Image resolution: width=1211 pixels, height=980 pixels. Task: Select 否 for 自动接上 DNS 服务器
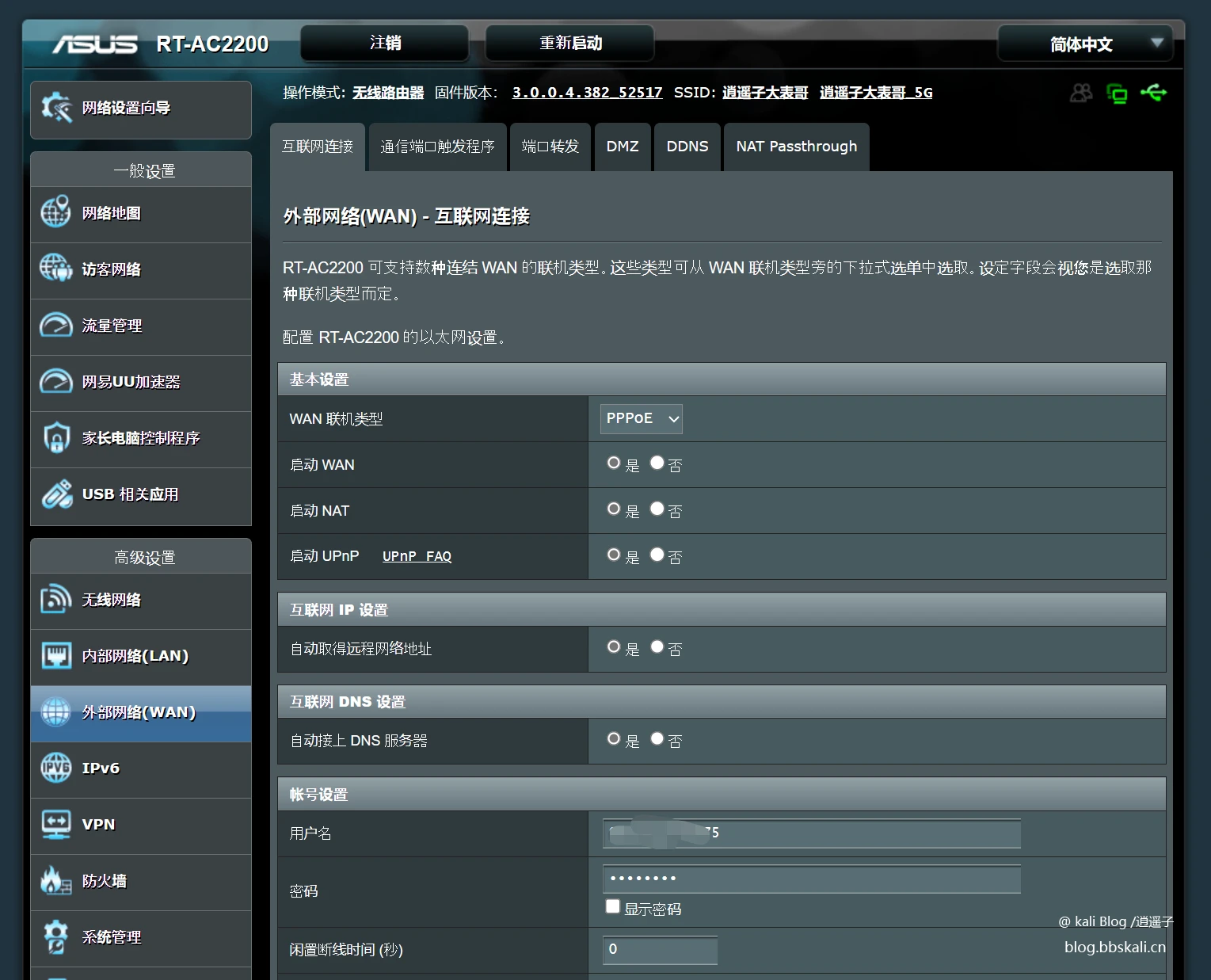[x=657, y=738]
